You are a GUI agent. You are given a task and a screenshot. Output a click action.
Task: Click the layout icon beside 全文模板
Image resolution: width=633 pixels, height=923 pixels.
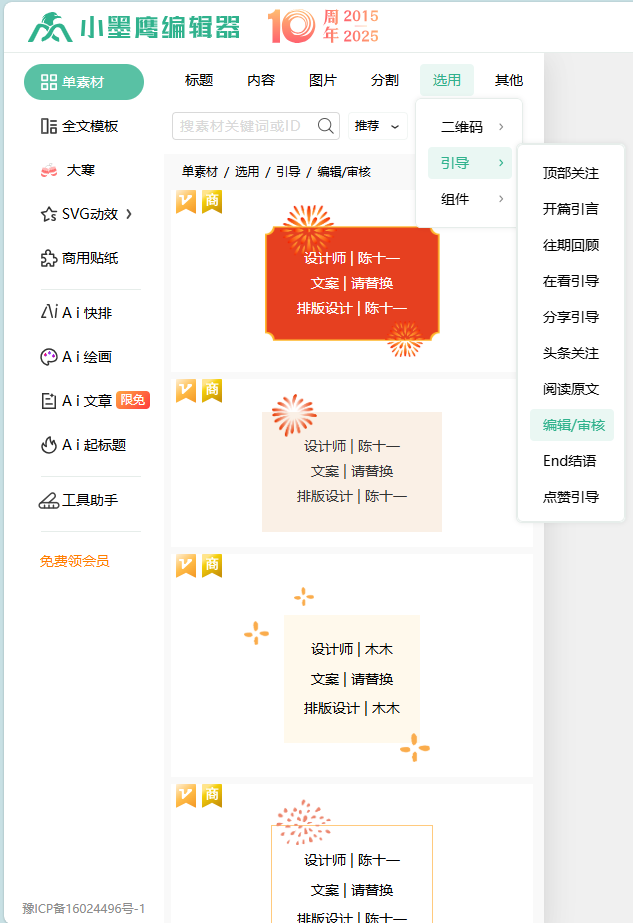click(x=49, y=126)
